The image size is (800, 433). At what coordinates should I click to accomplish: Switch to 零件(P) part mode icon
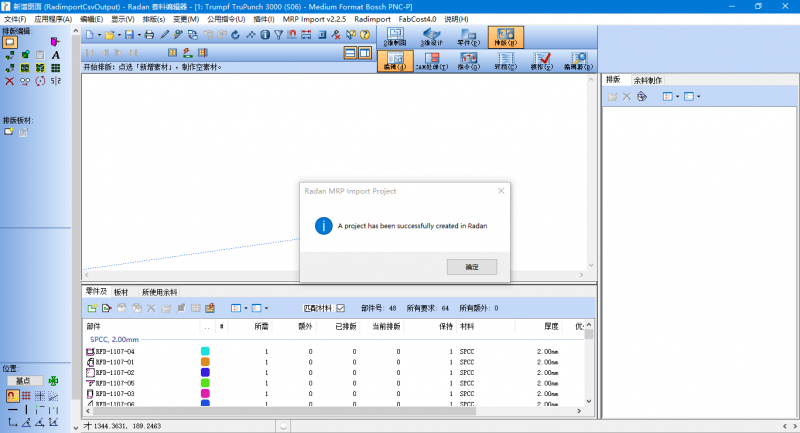(468, 38)
